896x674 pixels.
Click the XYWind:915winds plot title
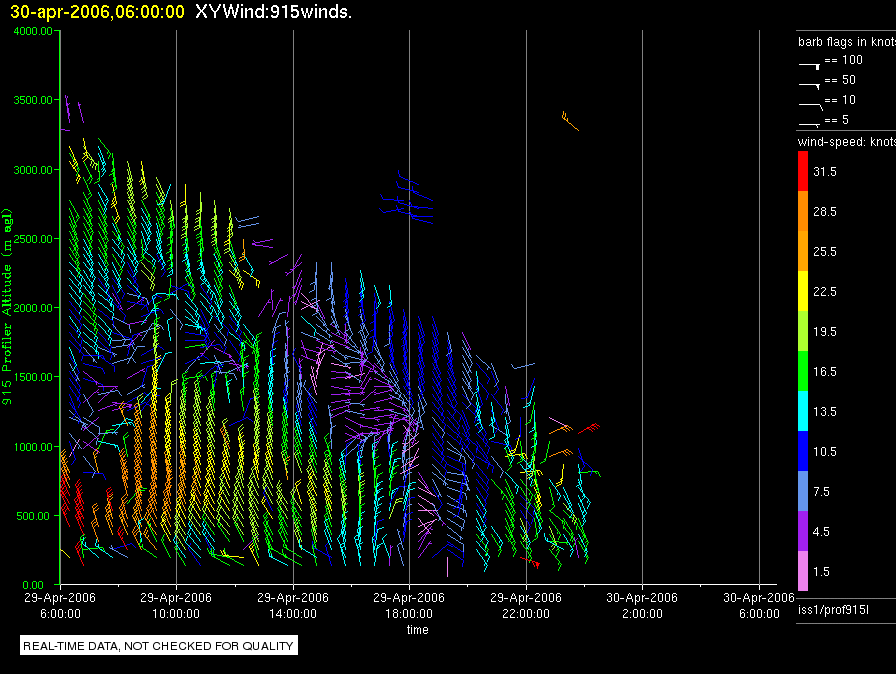(x=273, y=11)
